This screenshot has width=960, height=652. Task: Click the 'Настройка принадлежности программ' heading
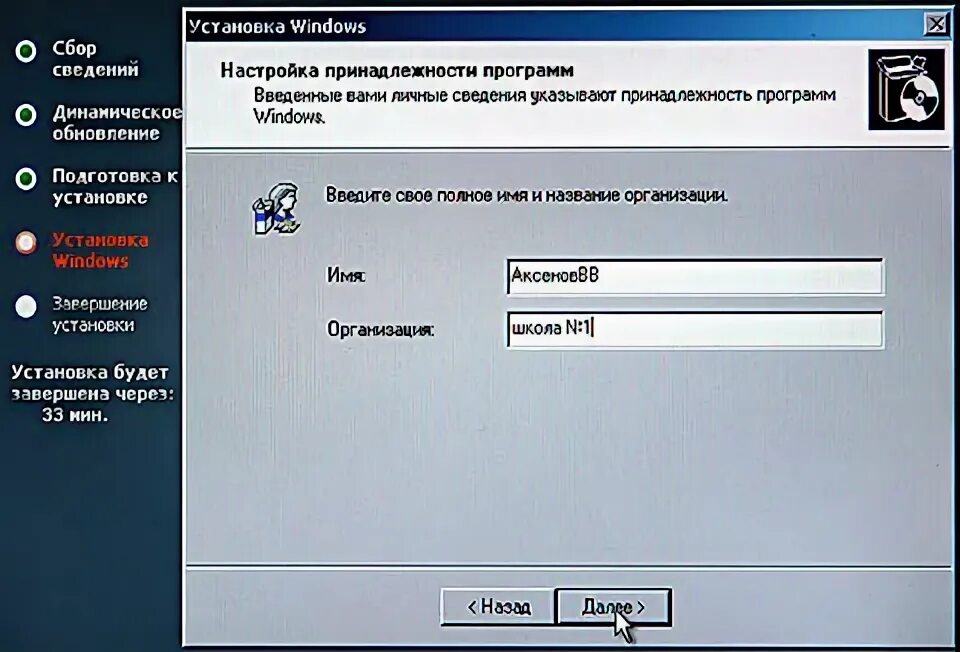[x=397, y=71]
